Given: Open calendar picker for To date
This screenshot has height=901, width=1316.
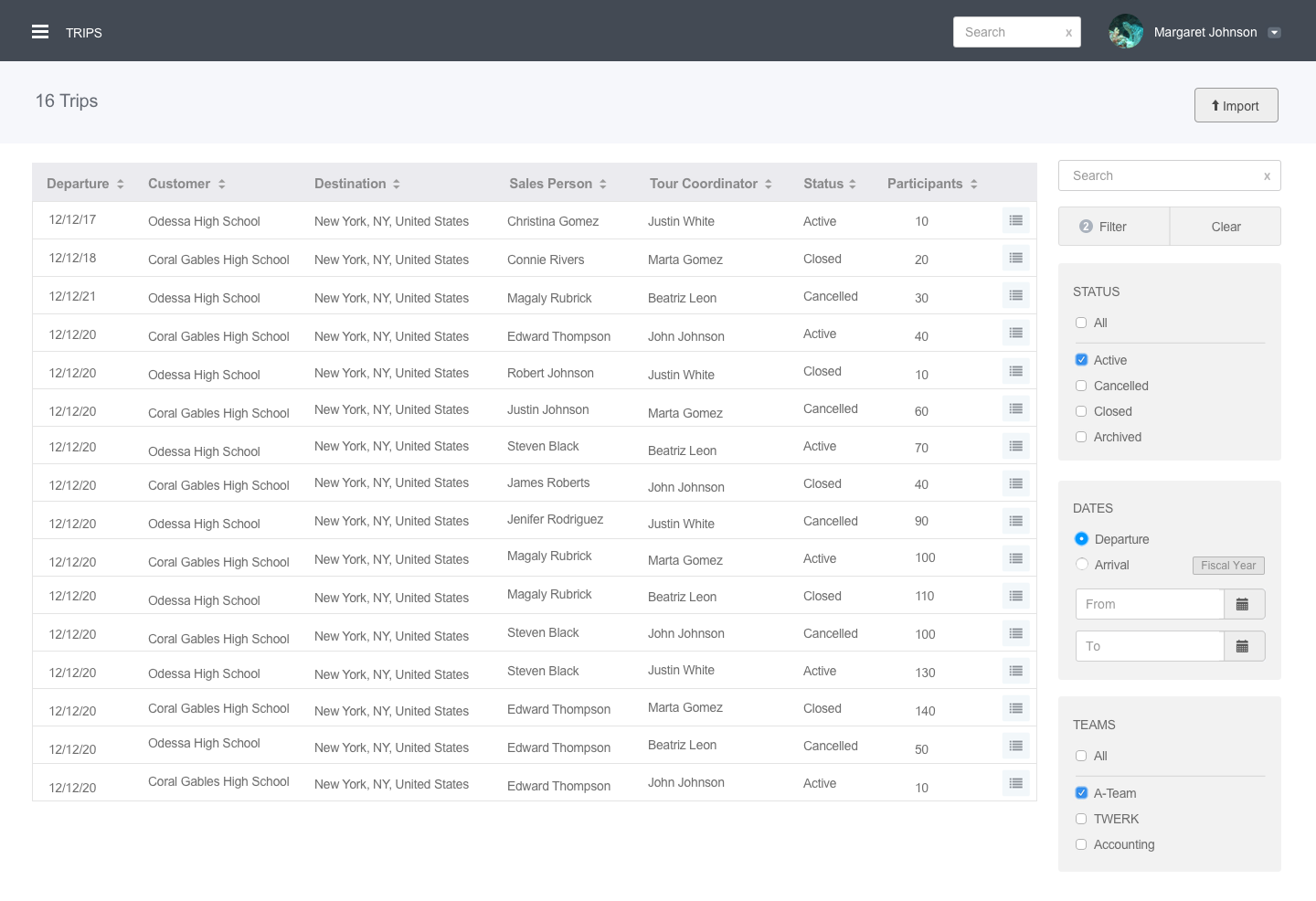Looking at the screenshot, I should point(1244,646).
